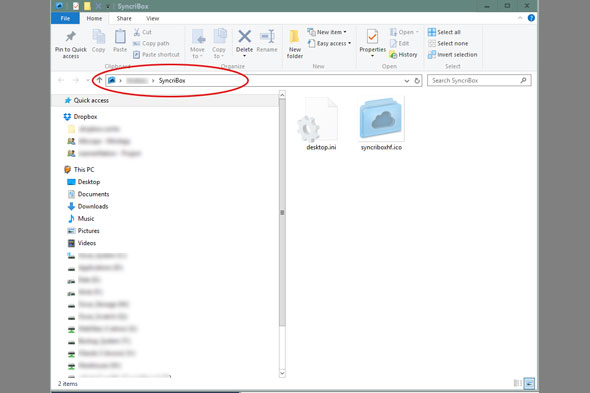The height and width of the screenshot is (393, 590).
Task: Switch to the View ribbon tab
Action: (x=152, y=18)
